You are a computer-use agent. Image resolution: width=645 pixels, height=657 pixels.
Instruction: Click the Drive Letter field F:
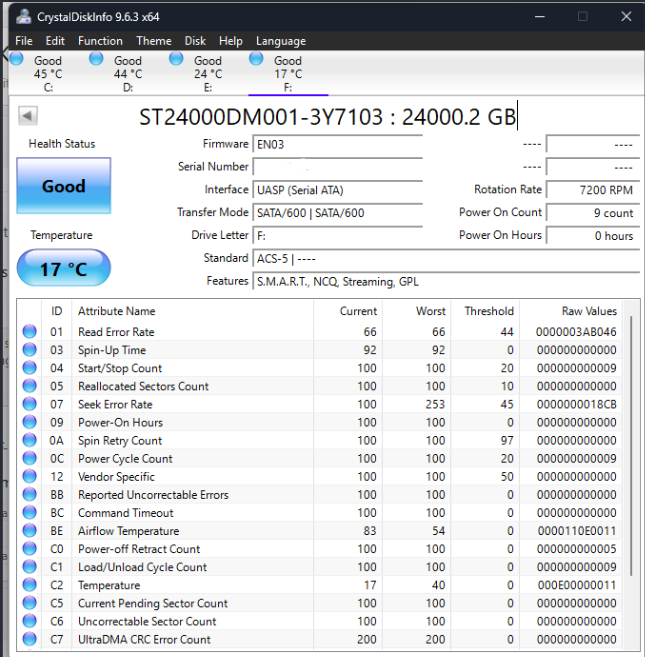pyautogui.click(x=337, y=236)
